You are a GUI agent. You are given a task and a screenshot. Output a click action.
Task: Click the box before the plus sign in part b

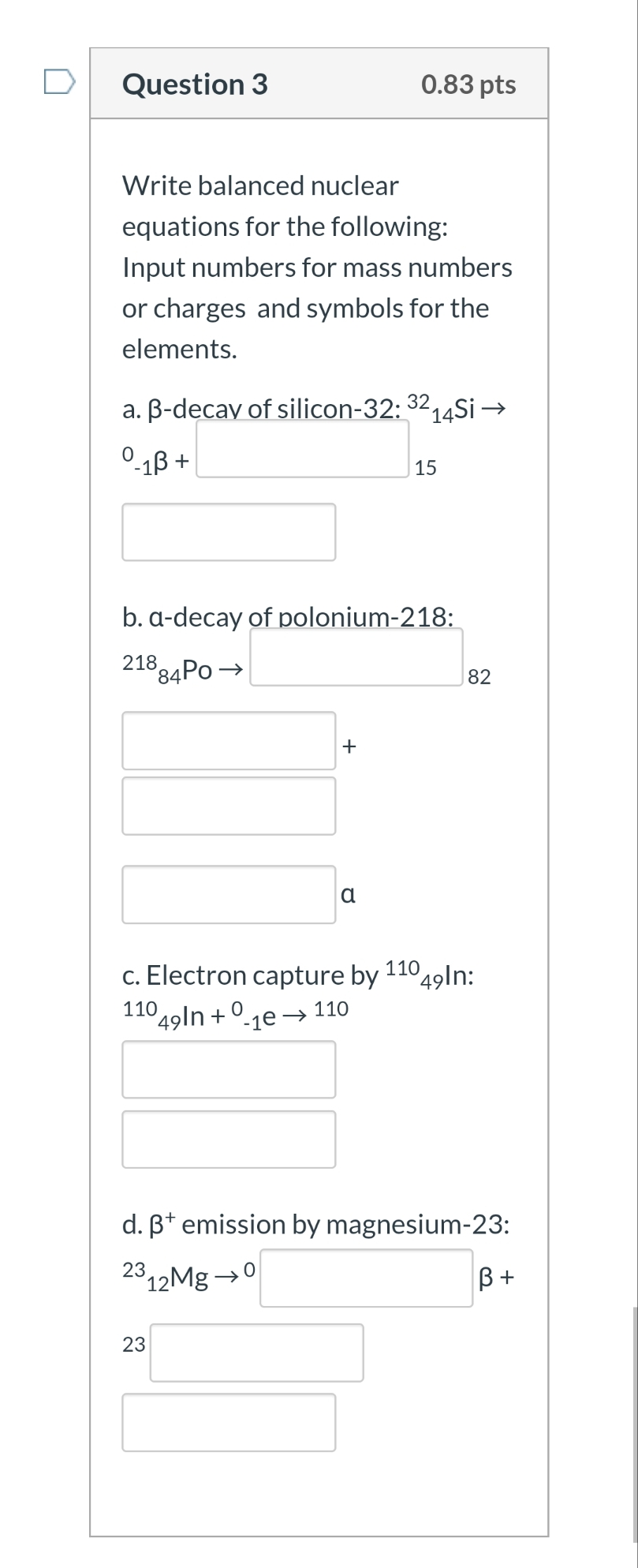coord(229,742)
